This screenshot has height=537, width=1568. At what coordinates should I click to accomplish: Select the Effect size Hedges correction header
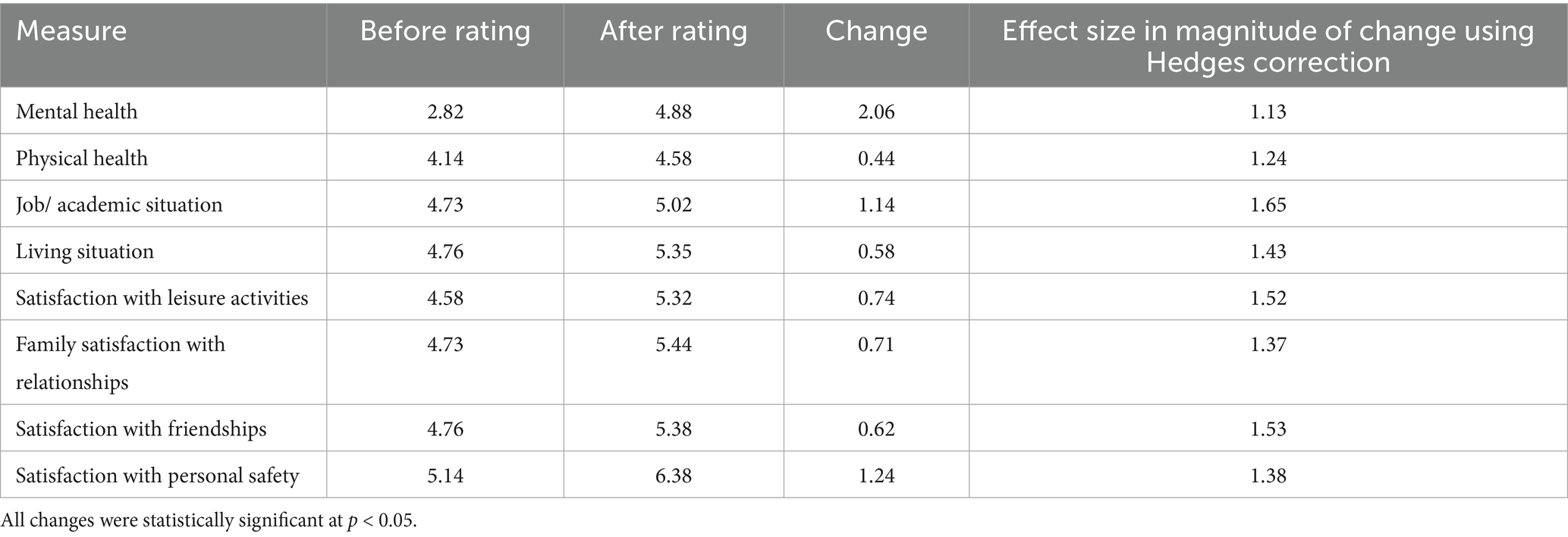[x=1268, y=46]
